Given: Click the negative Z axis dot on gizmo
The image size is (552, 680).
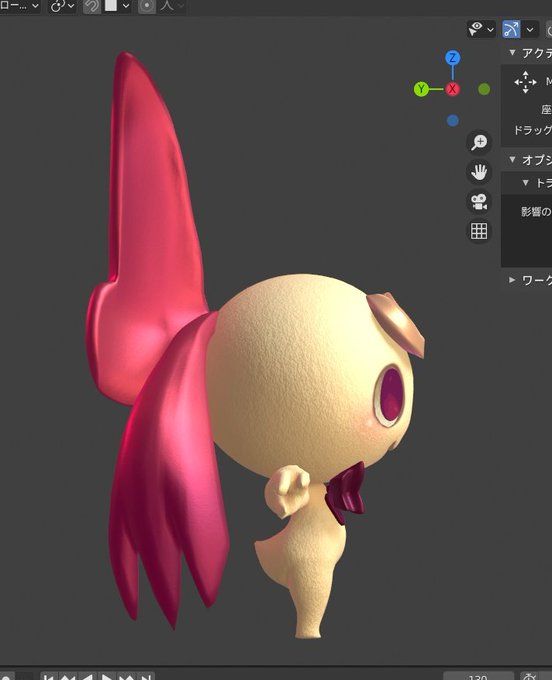Looking at the screenshot, I should click(453, 120).
